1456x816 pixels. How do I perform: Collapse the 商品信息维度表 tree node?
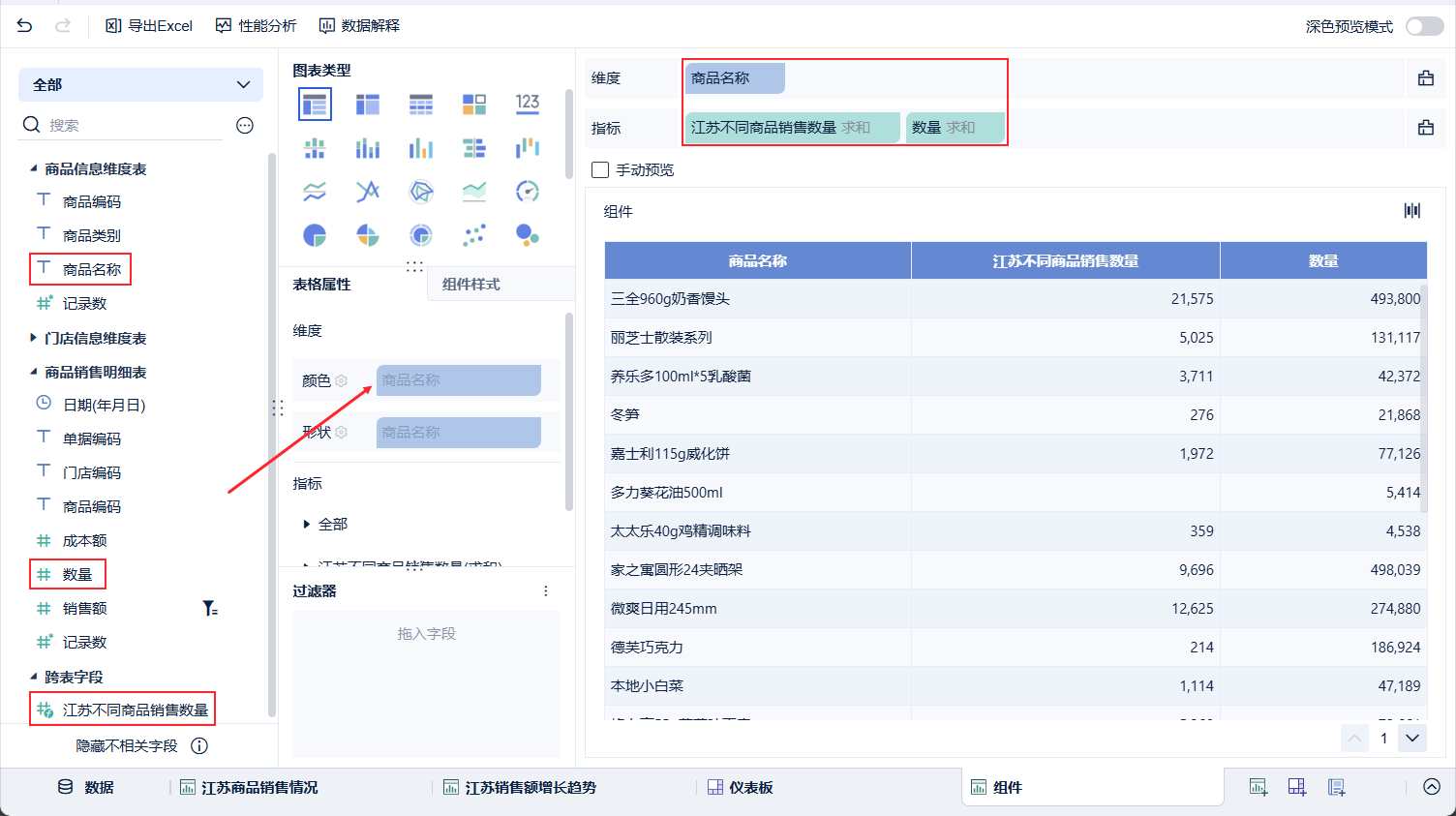[x=33, y=168]
